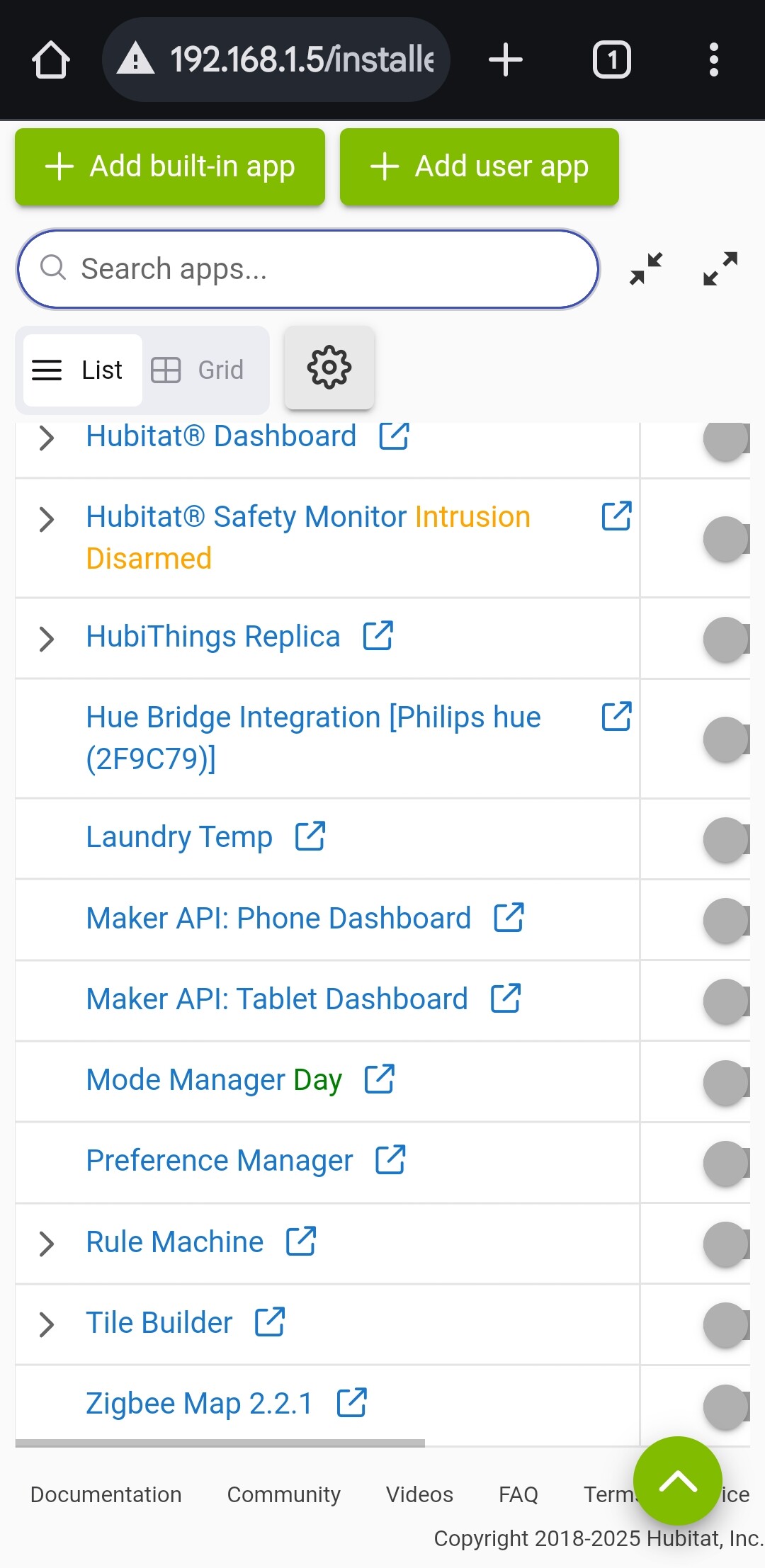Expand the Hubitat Safety Monitor row

pyautogui.click(x=47, y=519)
